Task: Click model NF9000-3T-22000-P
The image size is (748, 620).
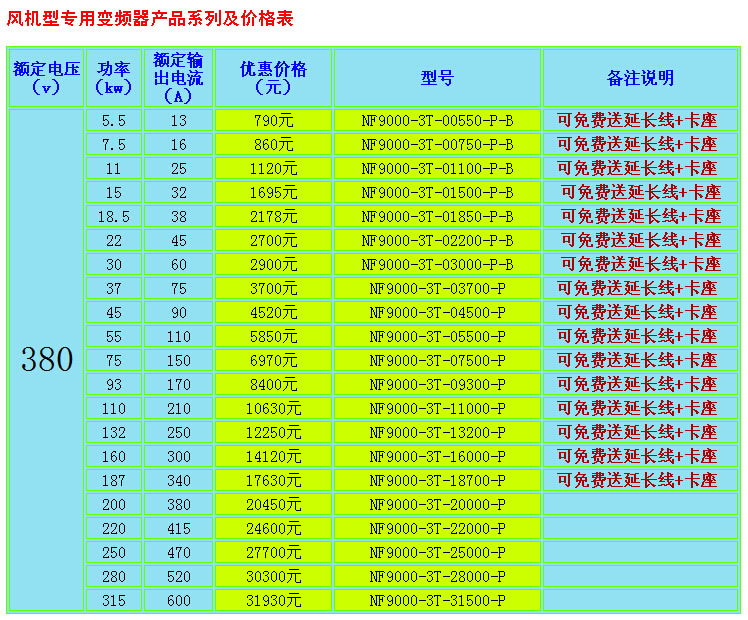Action: point(437,528)
